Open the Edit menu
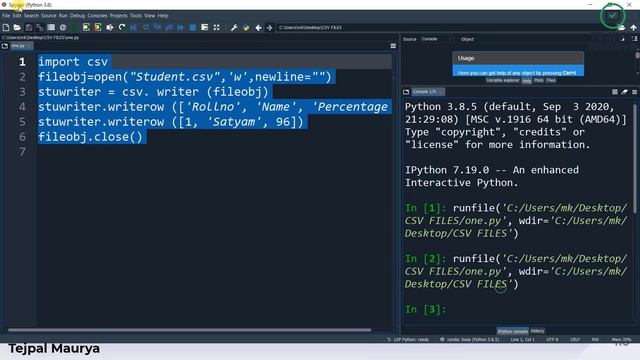 pos(17,16)
